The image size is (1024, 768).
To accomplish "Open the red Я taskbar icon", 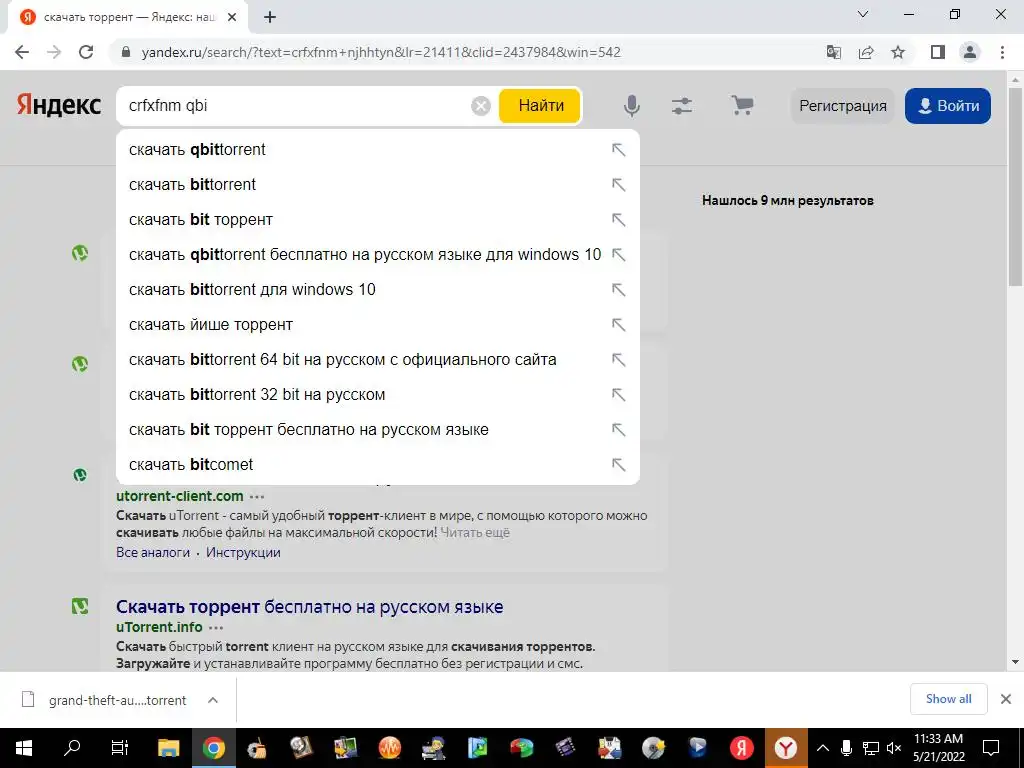I will (x=741, y=748).
